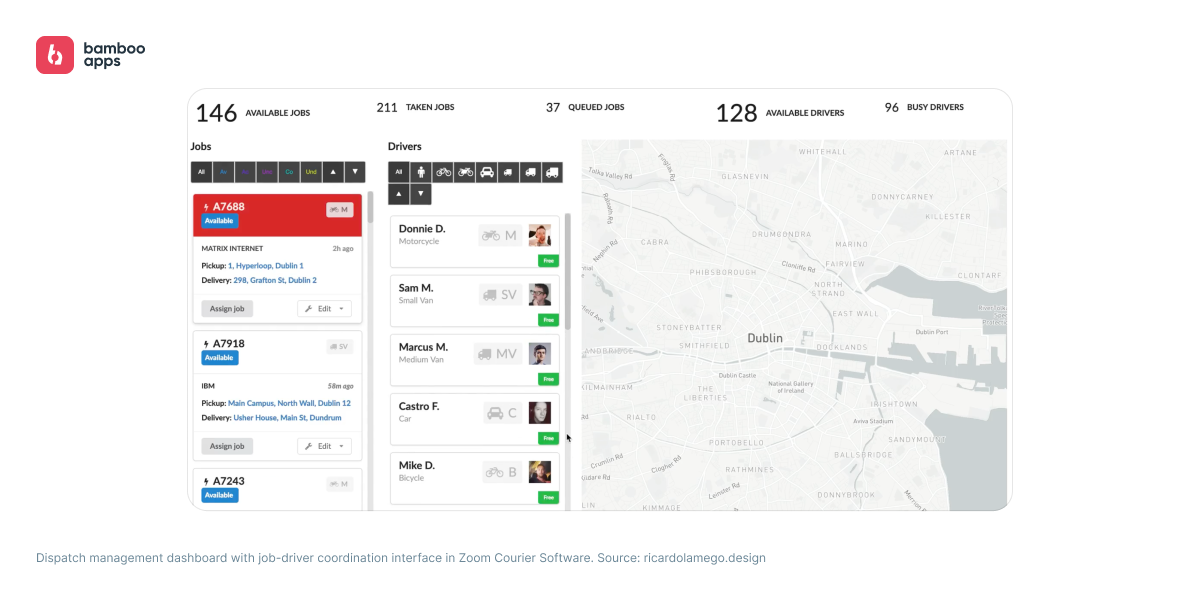Sort jobs descending with down arrow
This screenshot has width=1200, height=600.
point(355,172)
